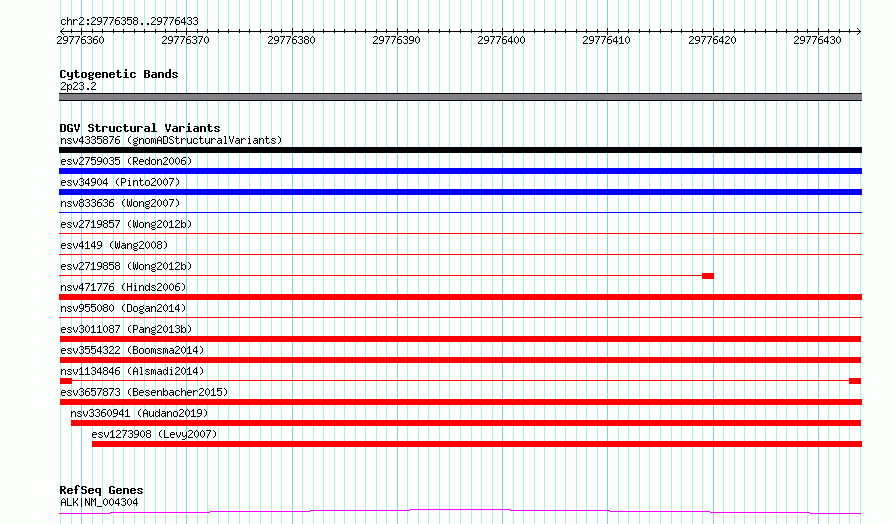
Task: Click the chr2:29776358..29776433 coordinate label
Action: pos(129,21)
